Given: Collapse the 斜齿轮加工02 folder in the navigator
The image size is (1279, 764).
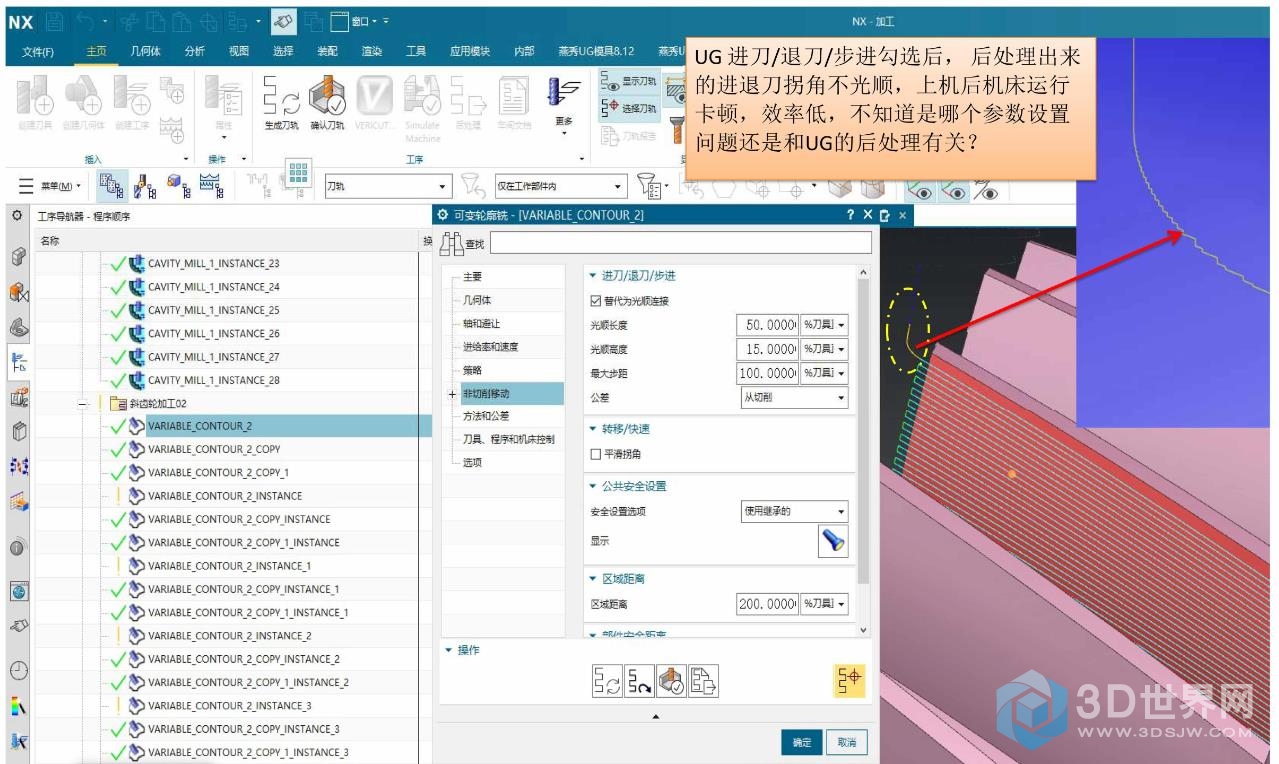Looking at the screenshot, I should pyautogui.click(x=83, y=404).
